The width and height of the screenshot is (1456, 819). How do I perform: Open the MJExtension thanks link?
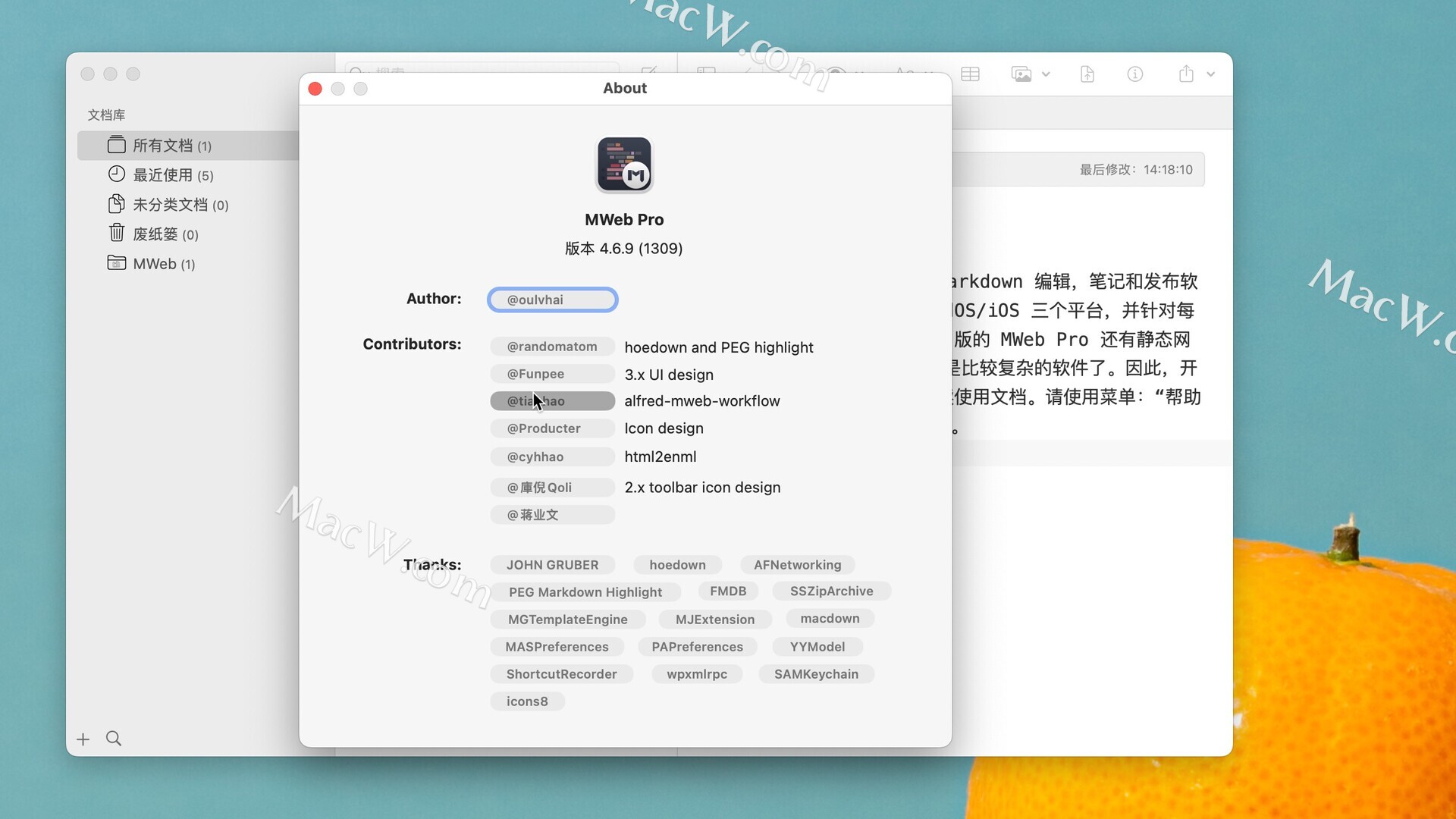(715, 620)
